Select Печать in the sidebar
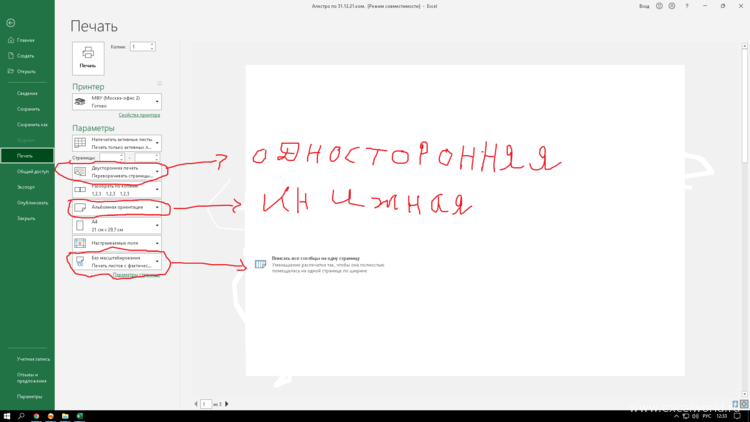Screen dimensions: 750x422 tap(27, 156)
